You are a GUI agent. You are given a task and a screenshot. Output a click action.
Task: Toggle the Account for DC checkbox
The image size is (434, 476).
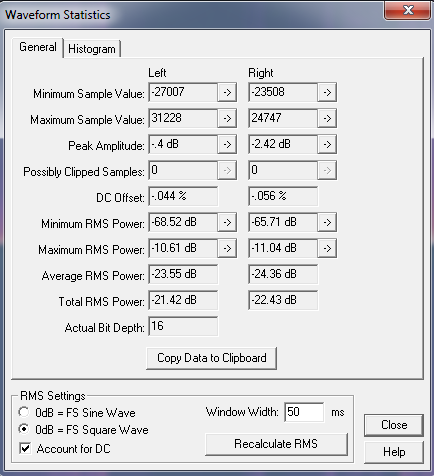(x=25, y=448)
